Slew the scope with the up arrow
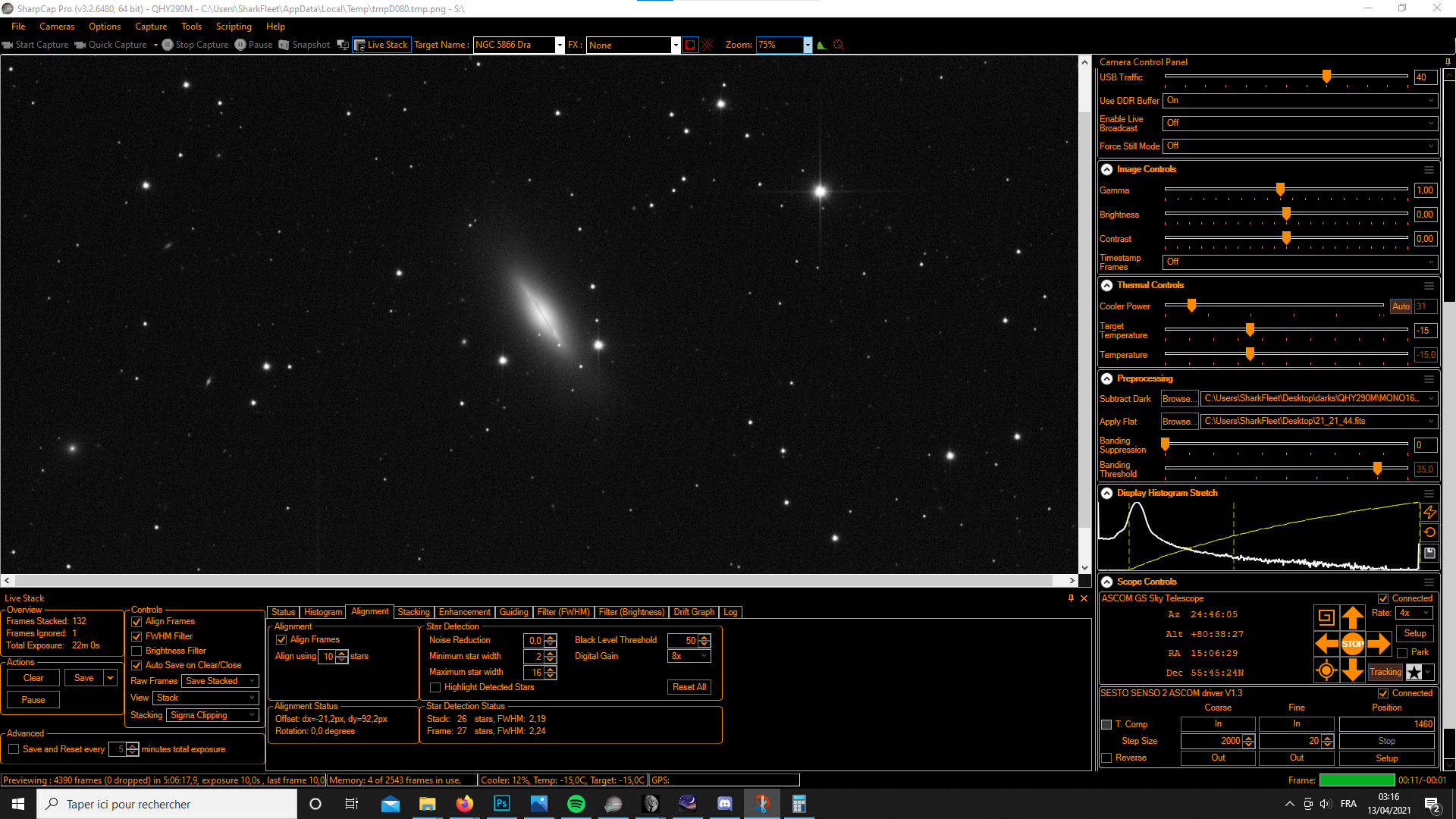 1352,617
